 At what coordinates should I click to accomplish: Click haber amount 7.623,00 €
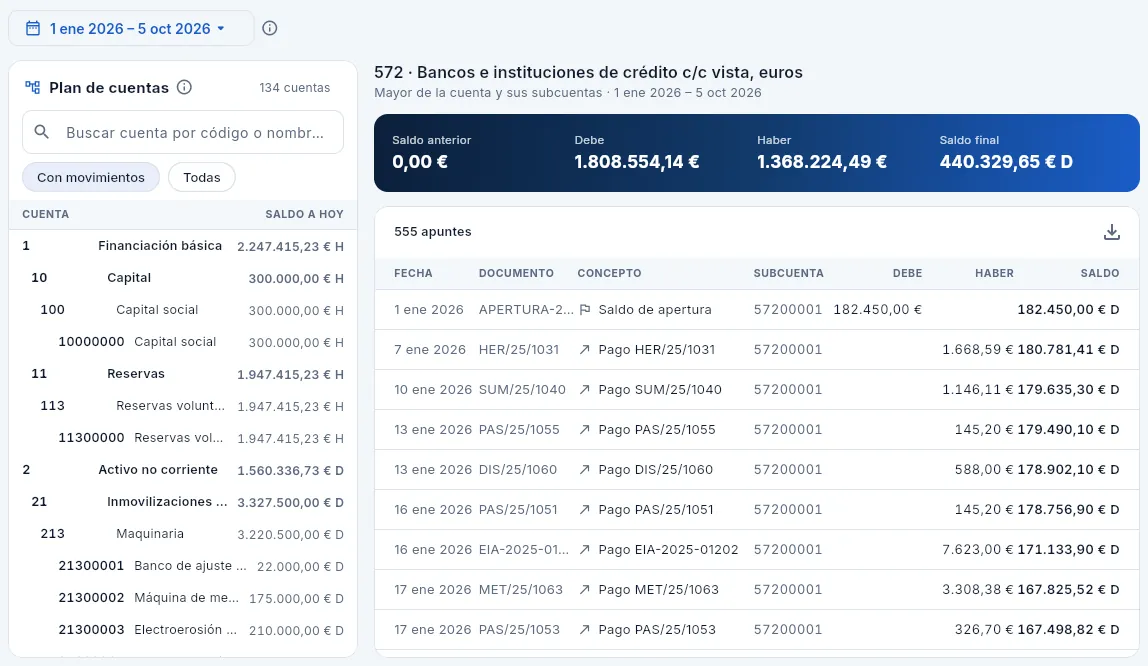977,550
